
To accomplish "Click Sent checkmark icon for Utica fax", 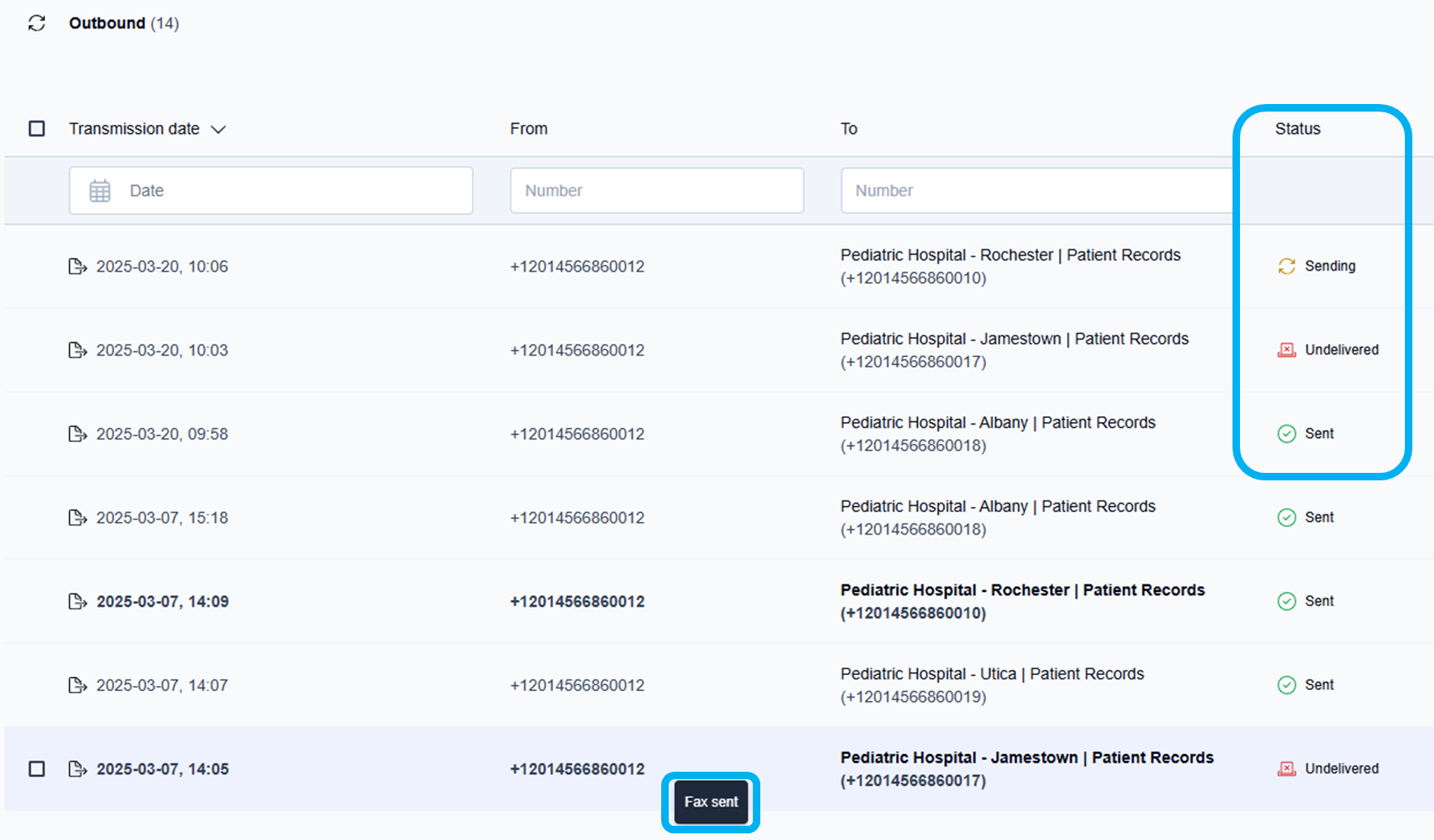I will pos(1287,685).
